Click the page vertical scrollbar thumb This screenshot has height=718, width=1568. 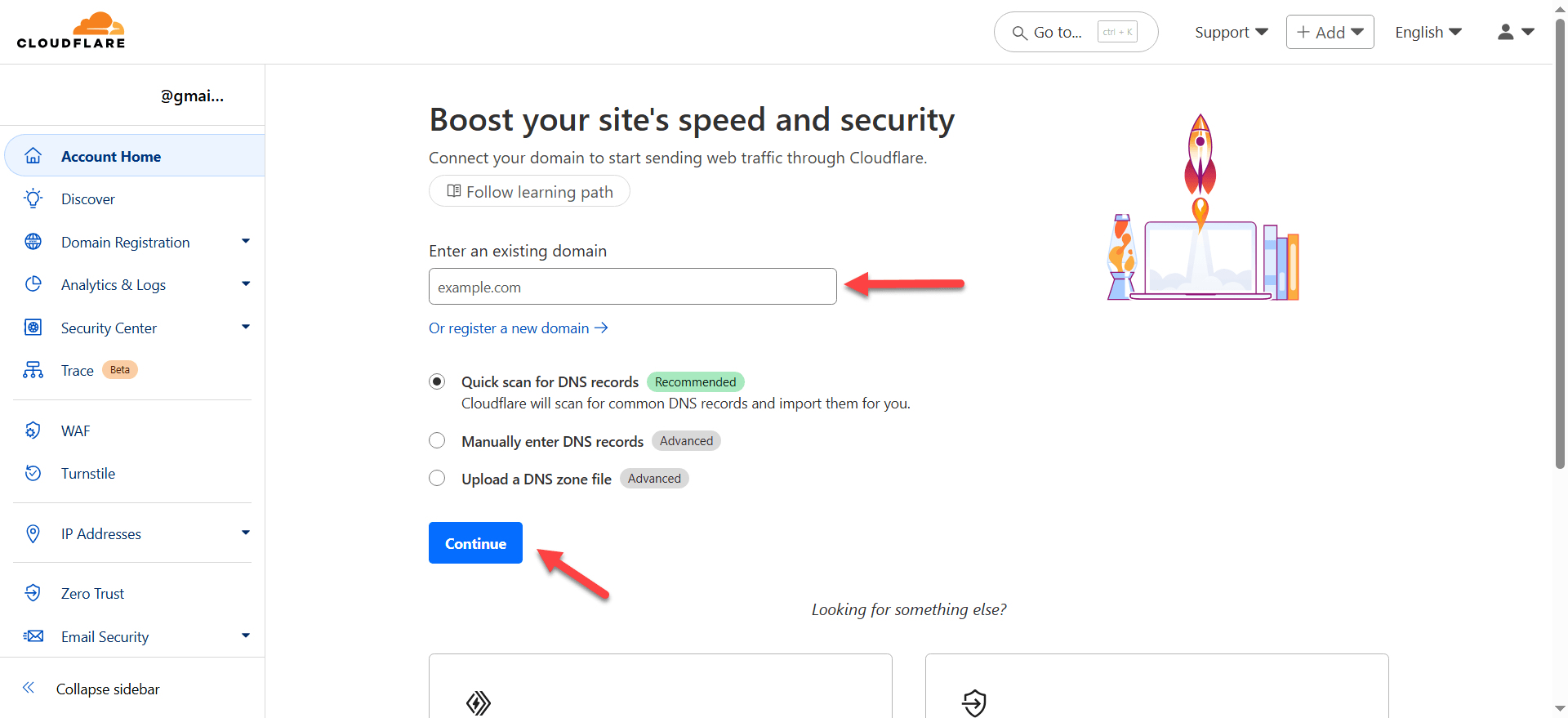pyautogui.click(x=1560, y=244)
